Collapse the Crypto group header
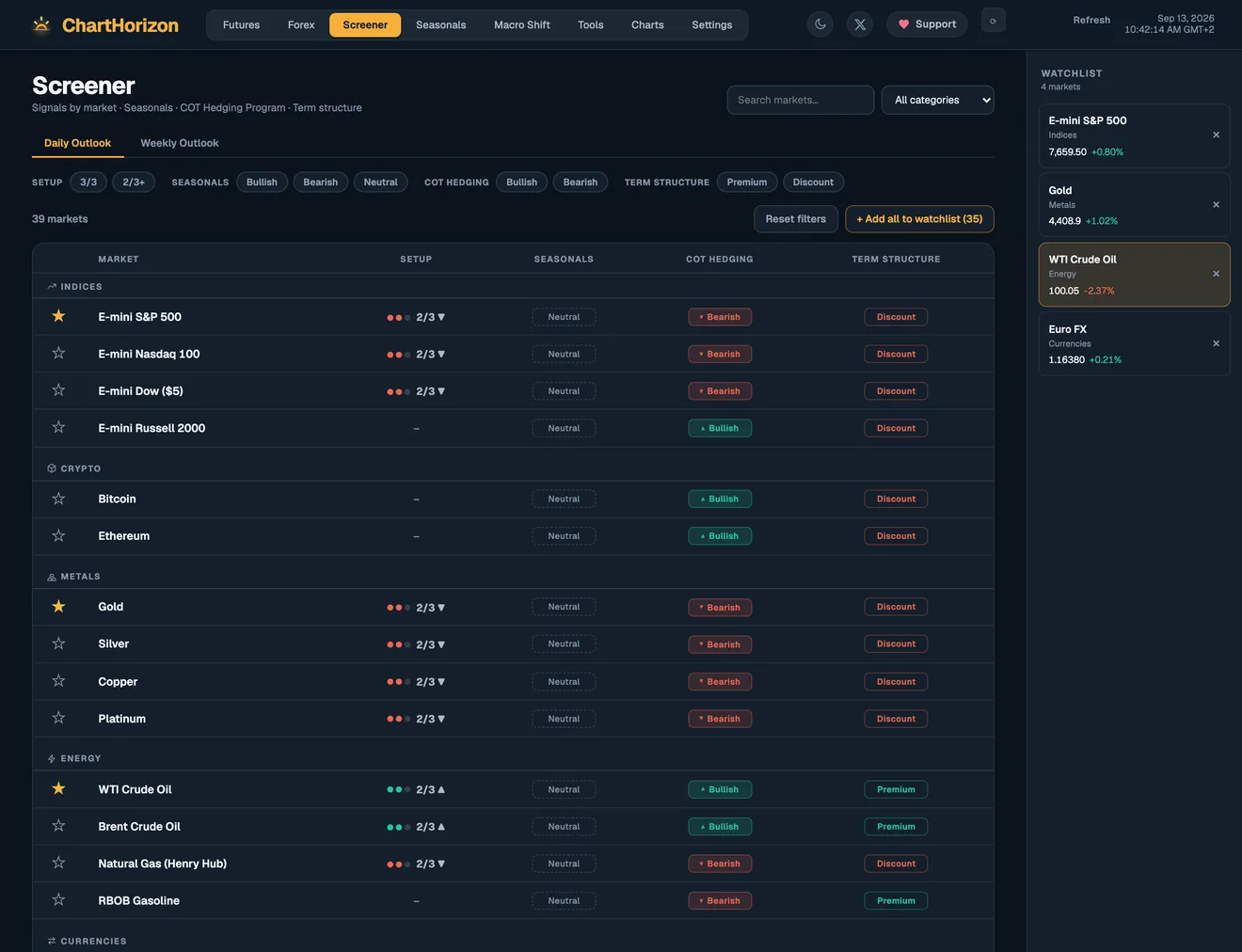Screen dimensions: 1242x952 [513, 468]
